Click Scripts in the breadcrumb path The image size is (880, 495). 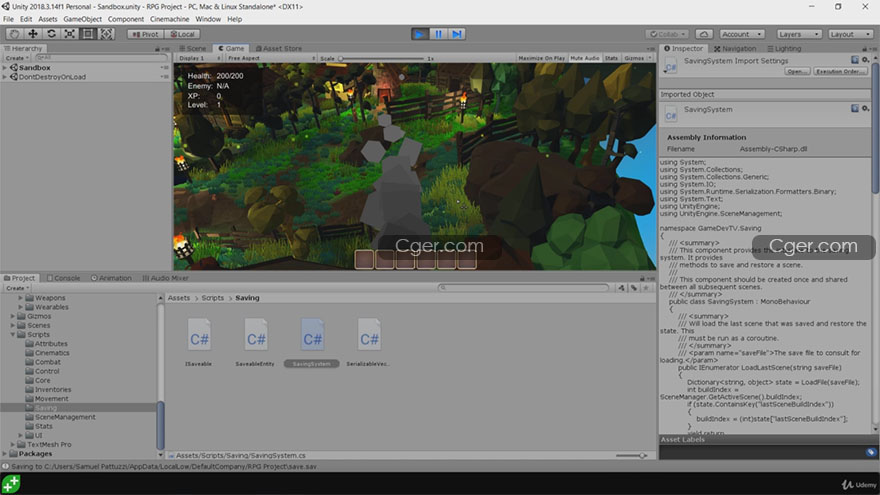point(213,298)
